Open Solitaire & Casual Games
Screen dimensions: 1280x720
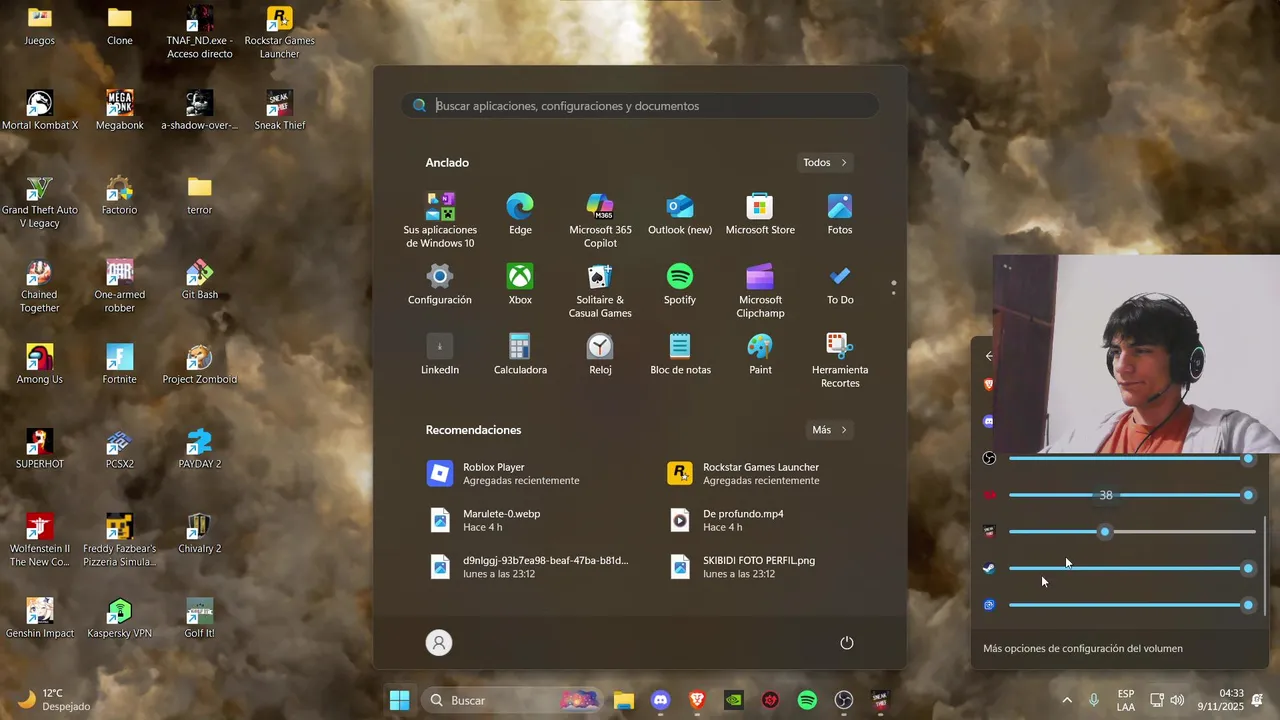pyautogui.click(x=600, y=291)
